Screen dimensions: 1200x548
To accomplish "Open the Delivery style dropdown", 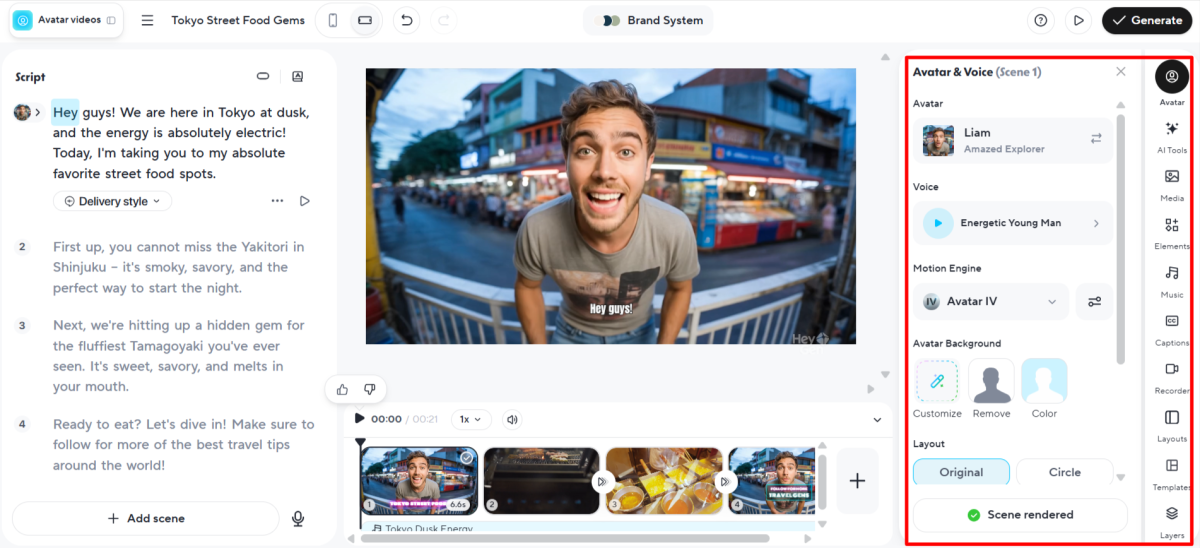I will 112,201.
